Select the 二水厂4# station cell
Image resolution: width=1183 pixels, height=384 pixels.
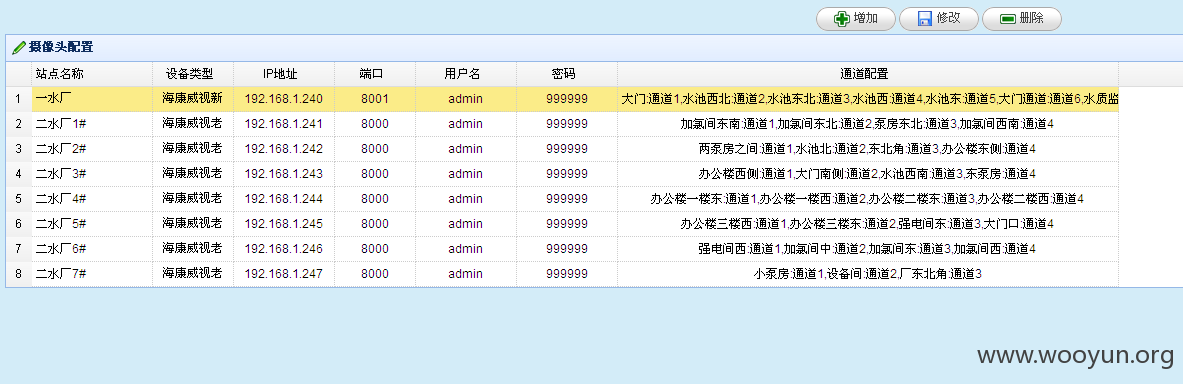(92, 198)
